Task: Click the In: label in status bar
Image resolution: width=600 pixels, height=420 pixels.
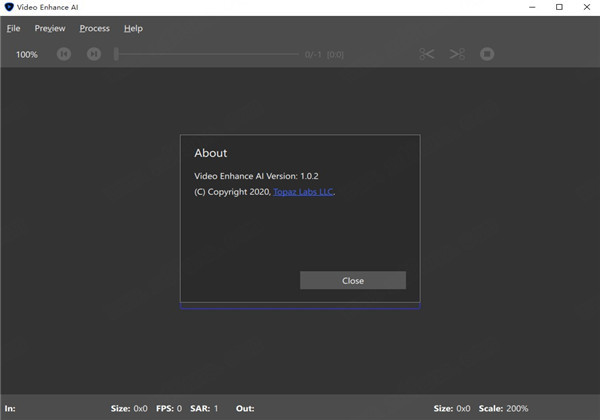Action: pyautogui.click(x=10, y=409)
